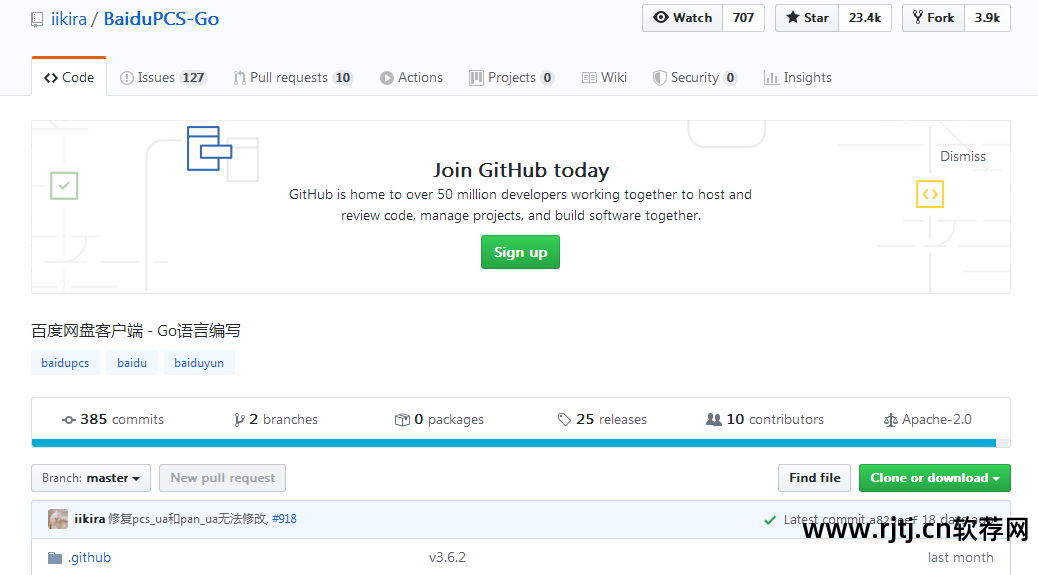Open the BaiduPCS-Go repository link
The width and height of the screenshot is (1038, 575).
[x=161, y=19]
